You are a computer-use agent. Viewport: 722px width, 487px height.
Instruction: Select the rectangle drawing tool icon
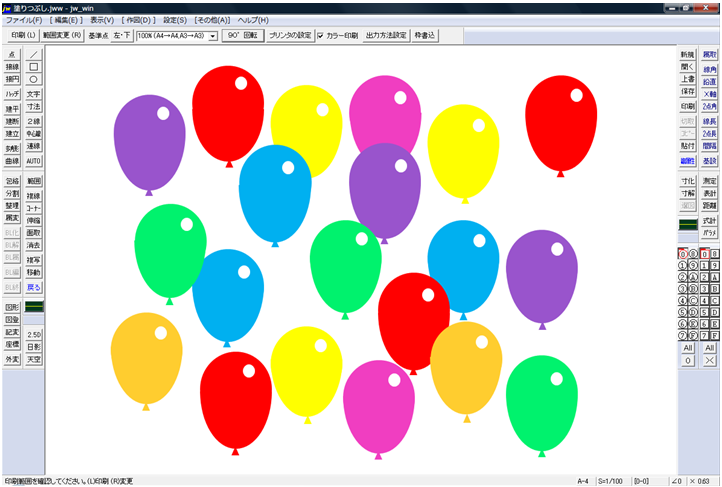click(x=34, y=66)
